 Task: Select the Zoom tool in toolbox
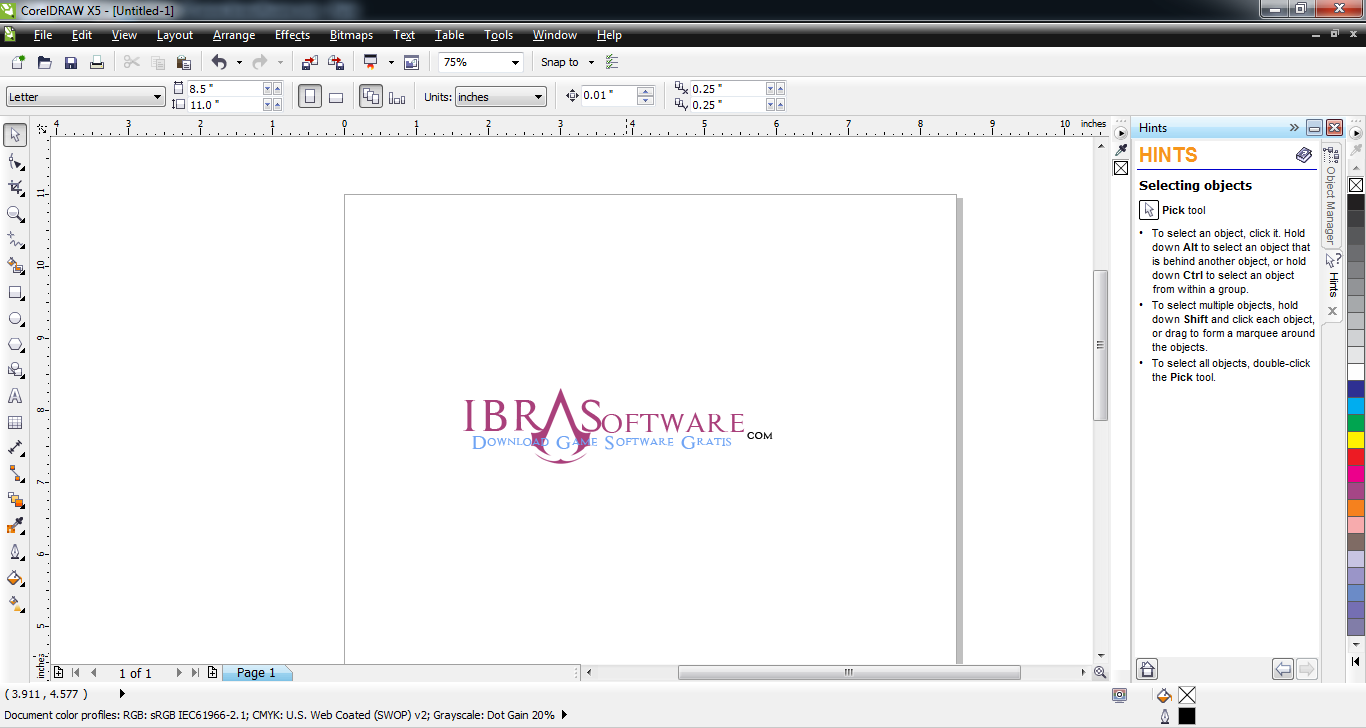[x=15, y=213]
